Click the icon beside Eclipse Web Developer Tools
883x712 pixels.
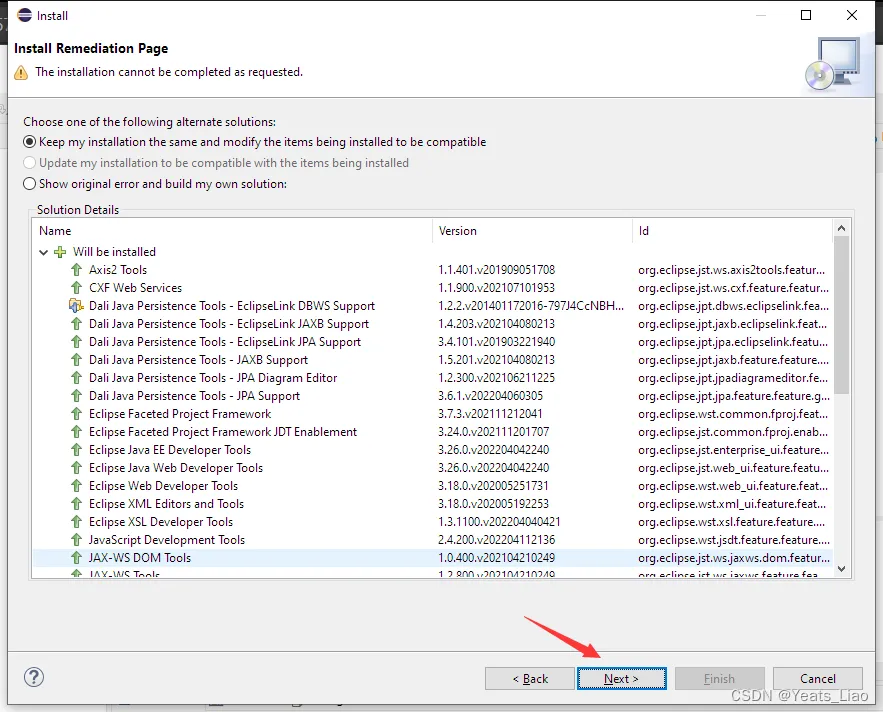(x=76, y=486)
